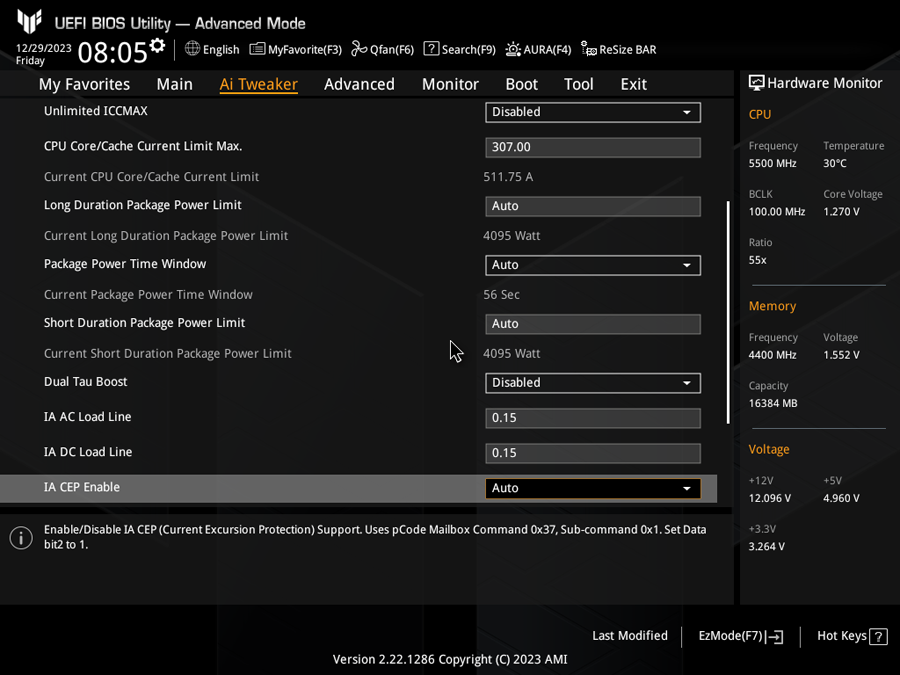Select the IA AC Load Line label

88,417
